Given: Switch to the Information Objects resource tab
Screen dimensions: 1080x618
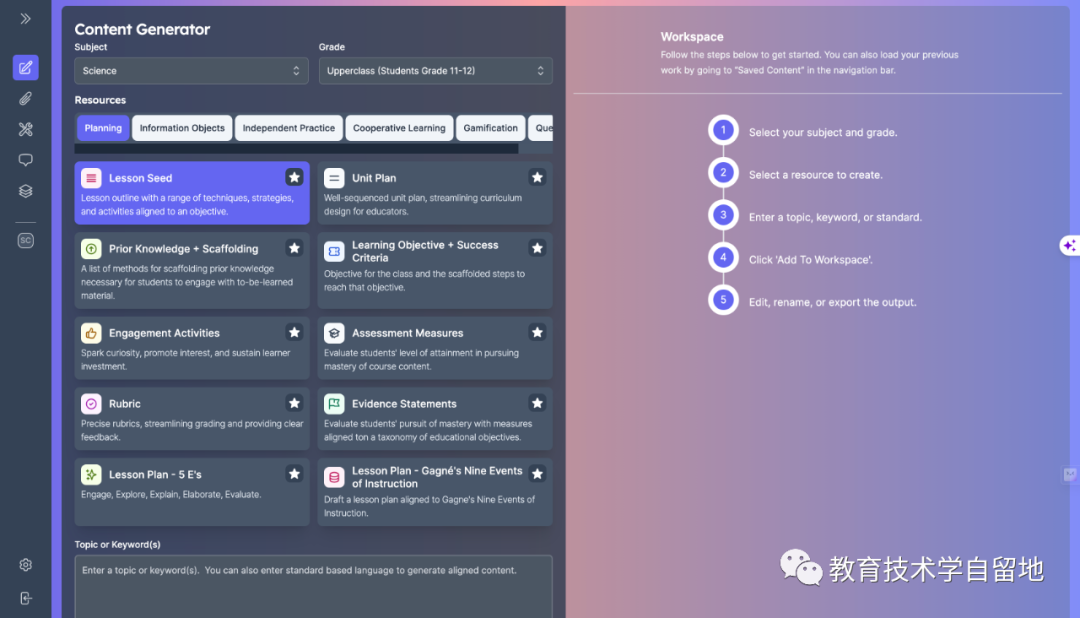Looking at the screenshot, I should (182, 128).
